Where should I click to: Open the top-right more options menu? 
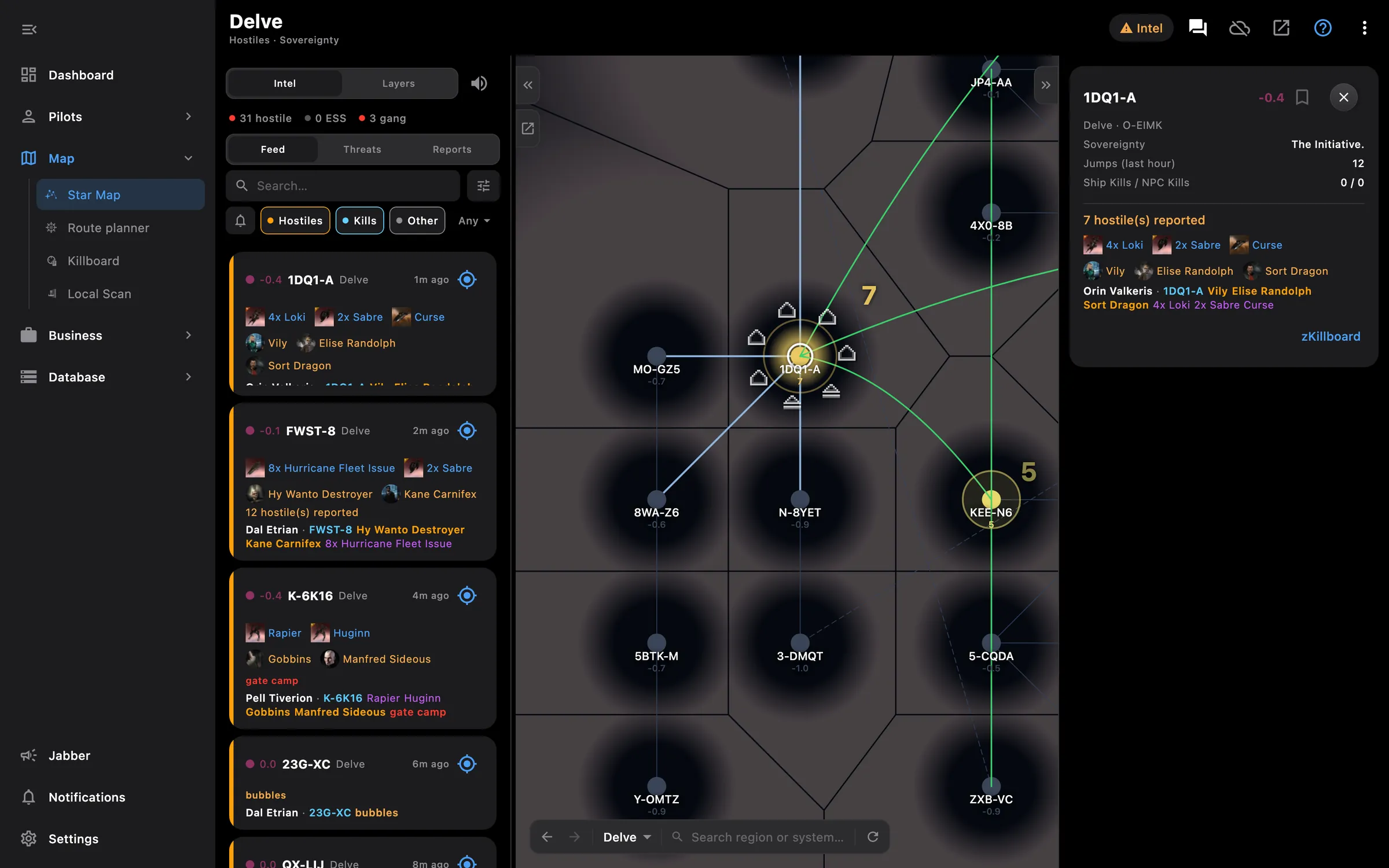(x=1364, y=28)
